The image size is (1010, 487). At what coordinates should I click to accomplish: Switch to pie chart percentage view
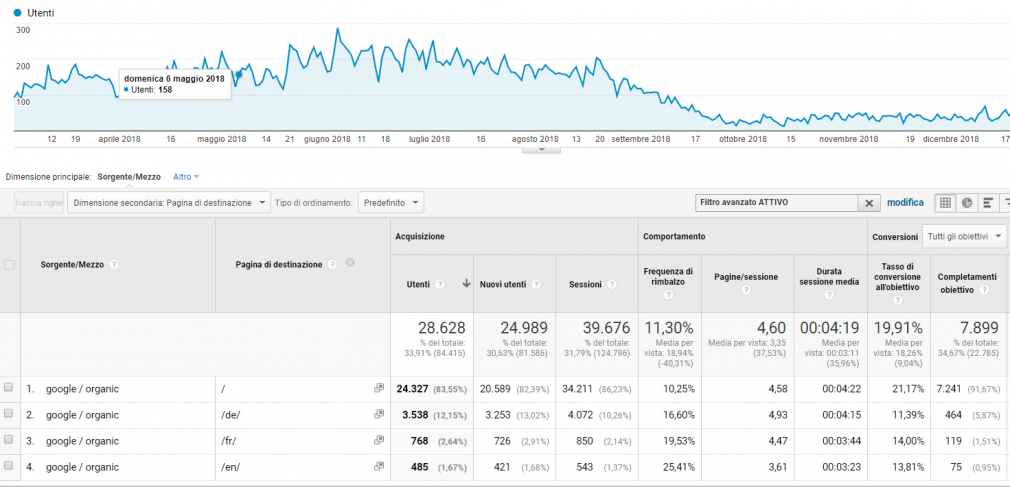pos(967,203)
